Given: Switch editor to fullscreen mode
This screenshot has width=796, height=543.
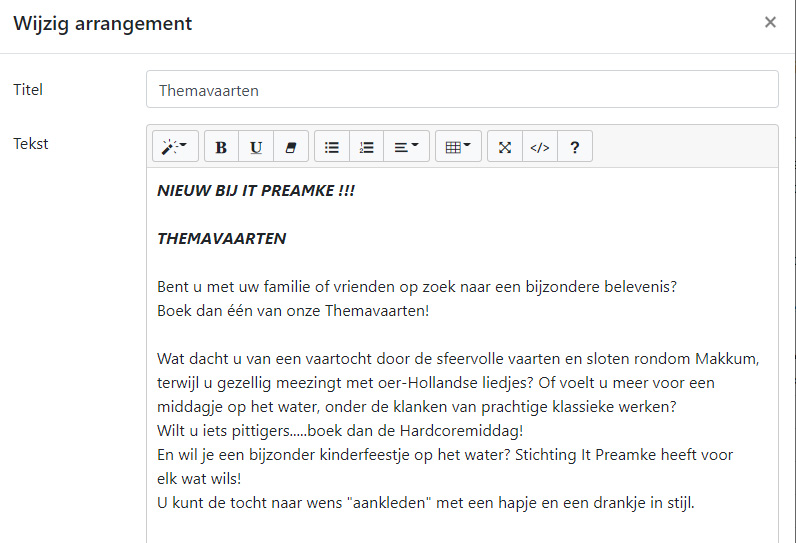Looking at the screenshot, I should tap(505, 147).
